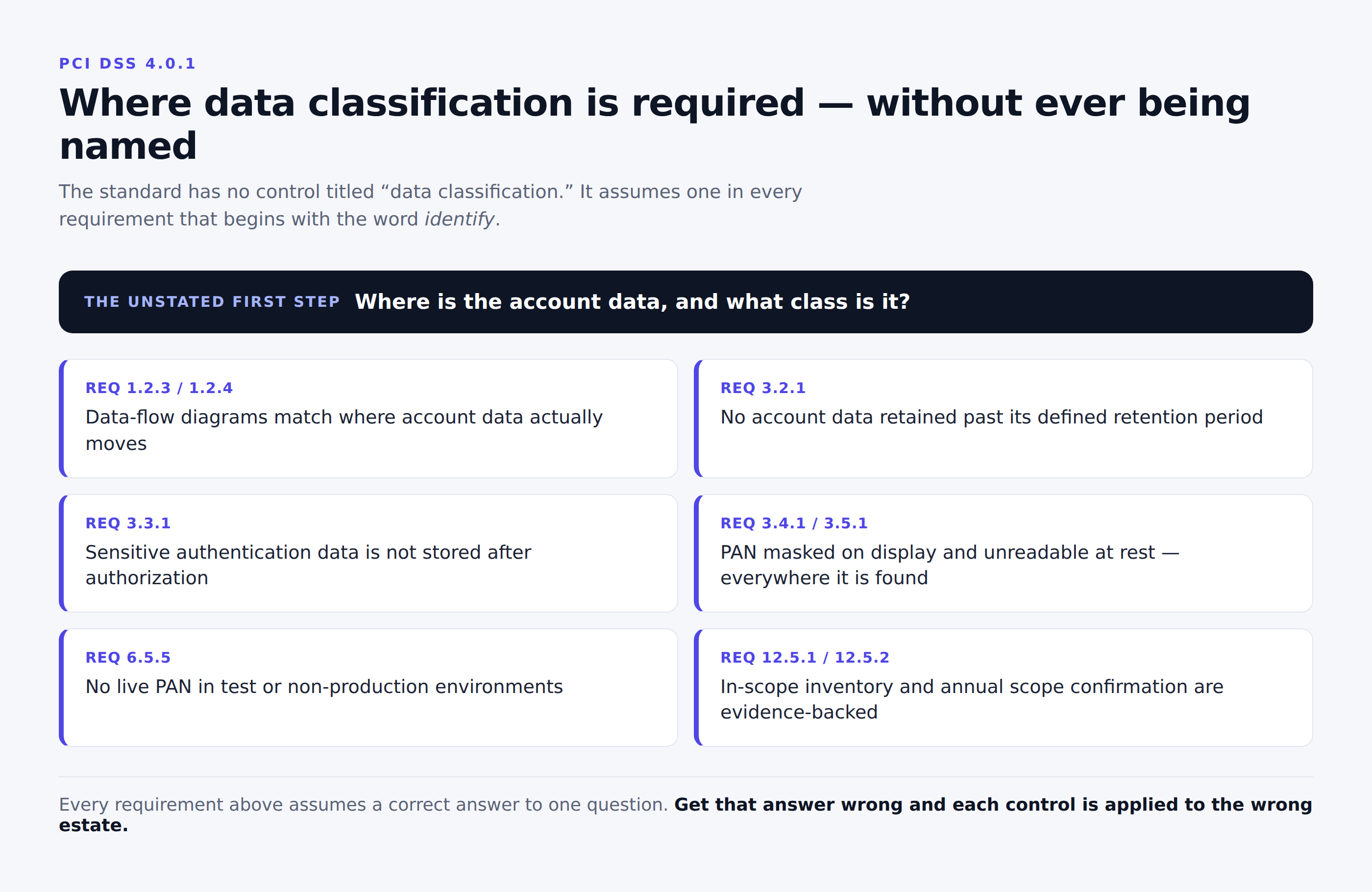Click 'Every requirement above assumes' footer sentence
Viewport: 1372px width, 892px height.
pyautogui.click(x=363, y=804)
